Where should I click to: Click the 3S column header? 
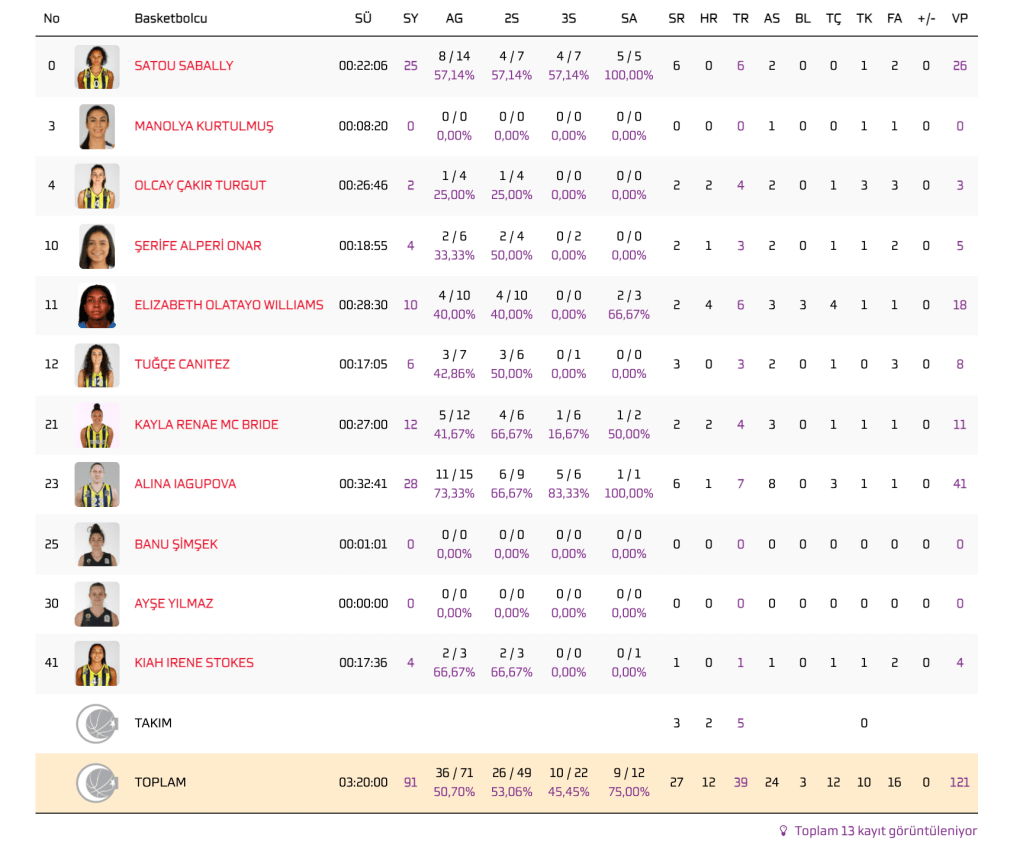(568, 19)
